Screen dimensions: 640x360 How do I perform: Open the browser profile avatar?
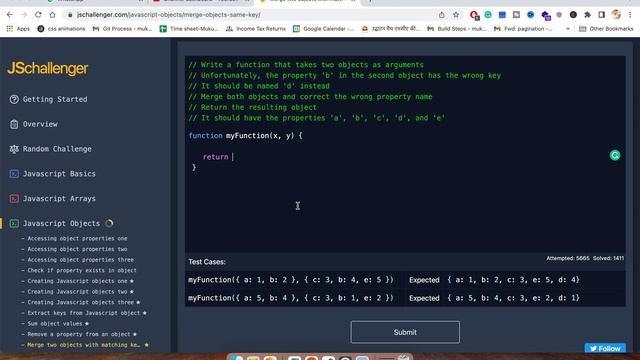[616, 15]
